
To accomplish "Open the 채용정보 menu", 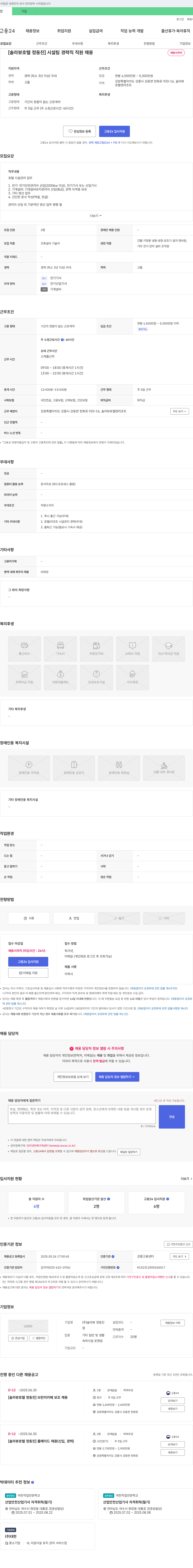I will coord(32,31).
